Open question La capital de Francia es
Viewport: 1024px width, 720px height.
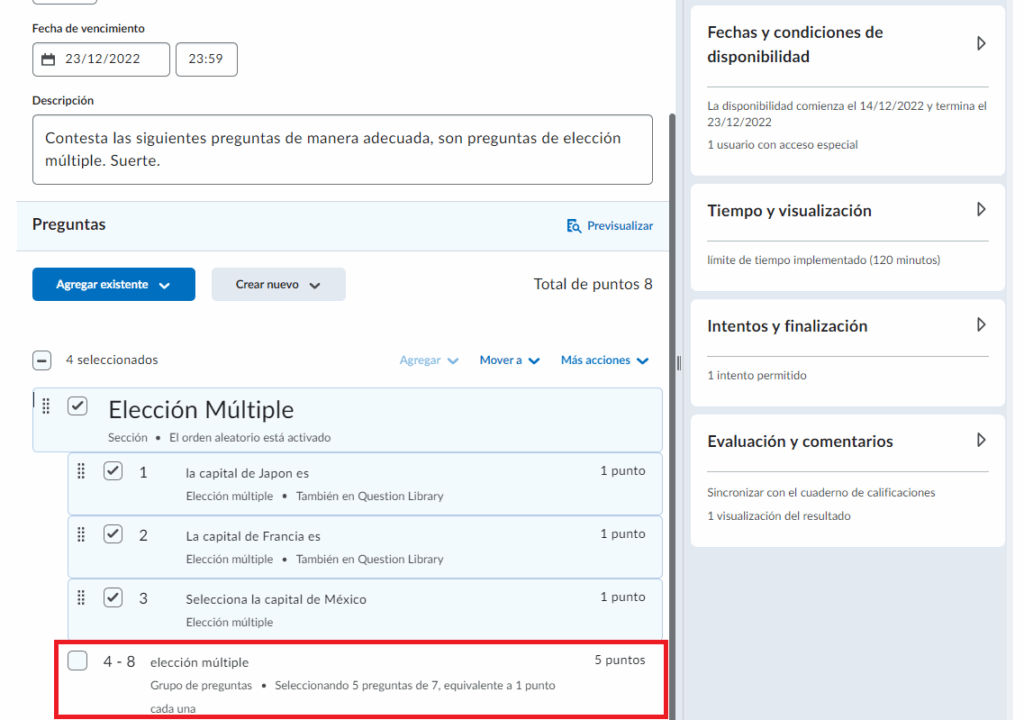point(253,536)
